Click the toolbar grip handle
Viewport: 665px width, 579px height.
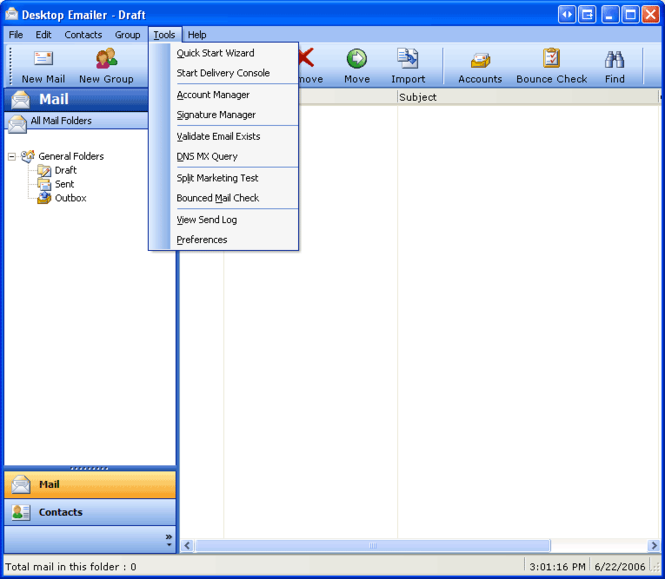[x=10, y=66]
